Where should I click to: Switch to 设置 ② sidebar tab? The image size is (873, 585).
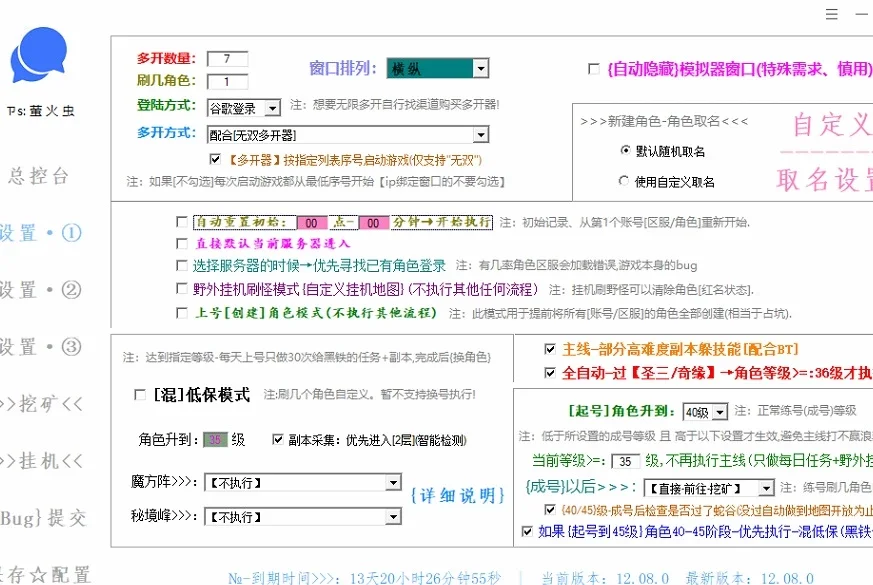click(40, 290)
